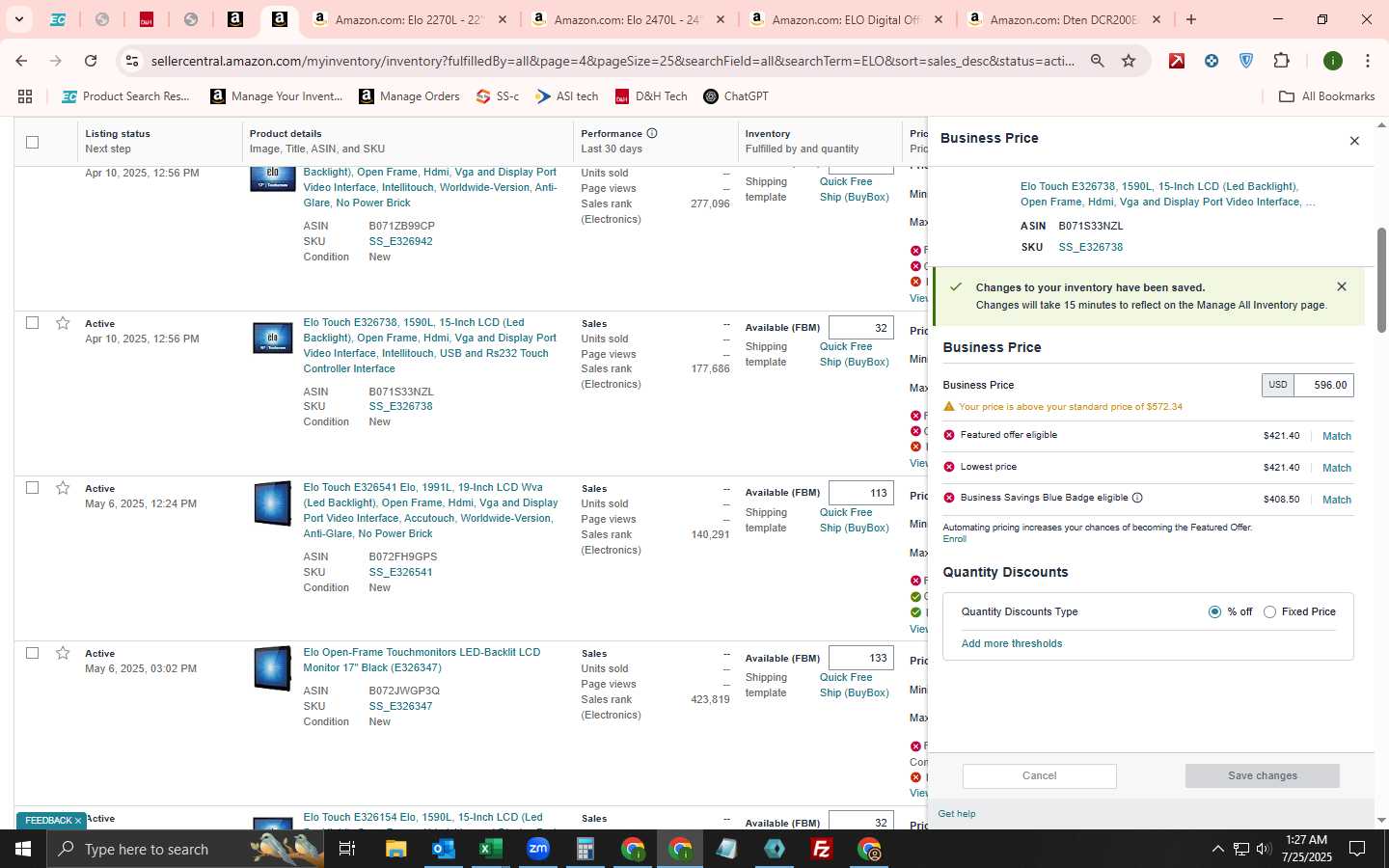Viewport: 1389px width, 868px height.
Task: Click Enroll for automating pricing
Action: (954, 538)
